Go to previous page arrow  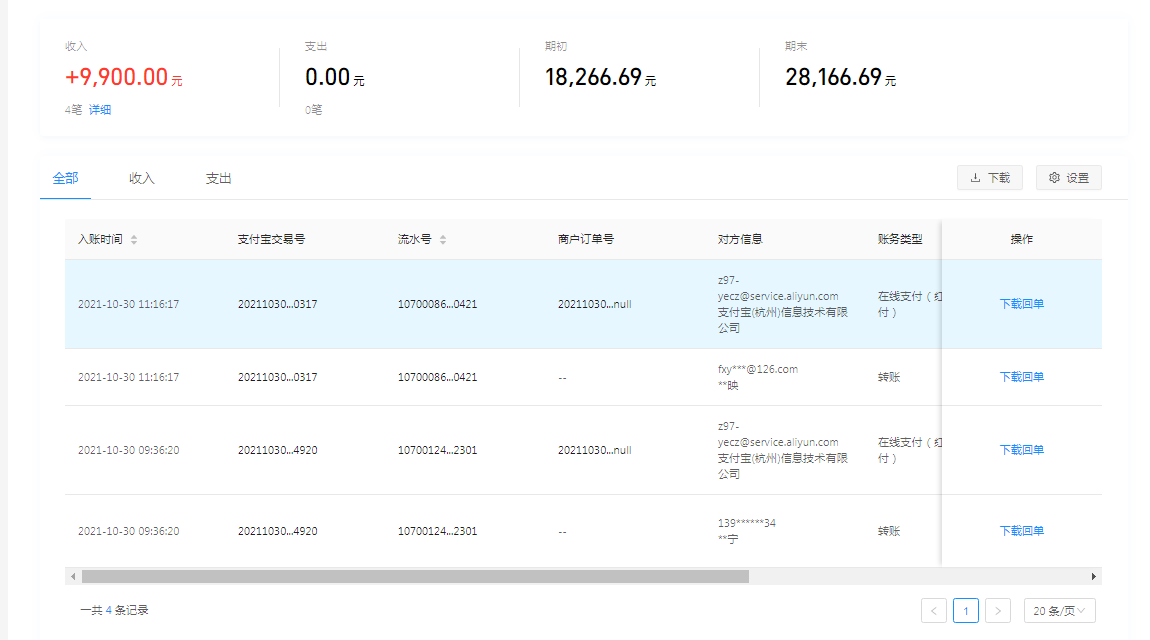point(934,610)
